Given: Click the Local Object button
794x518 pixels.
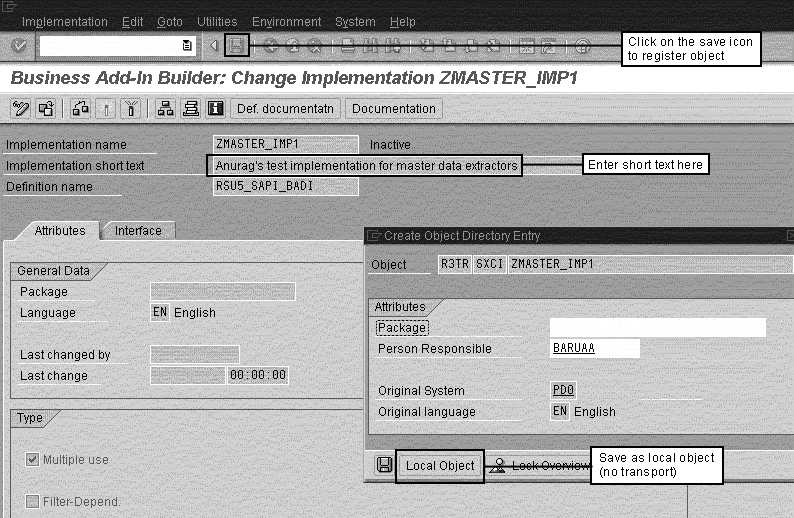Looking at the screenshot, I should (440, 466).
